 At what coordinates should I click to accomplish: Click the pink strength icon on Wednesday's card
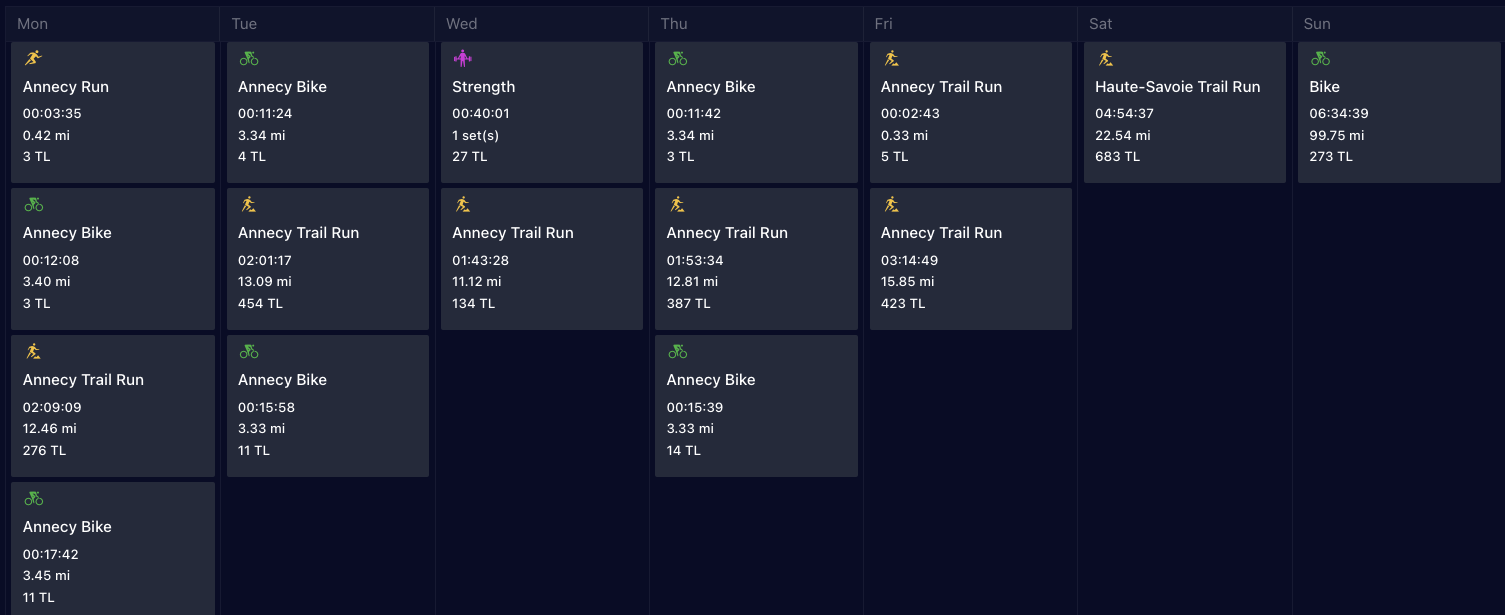coord(462,58)
